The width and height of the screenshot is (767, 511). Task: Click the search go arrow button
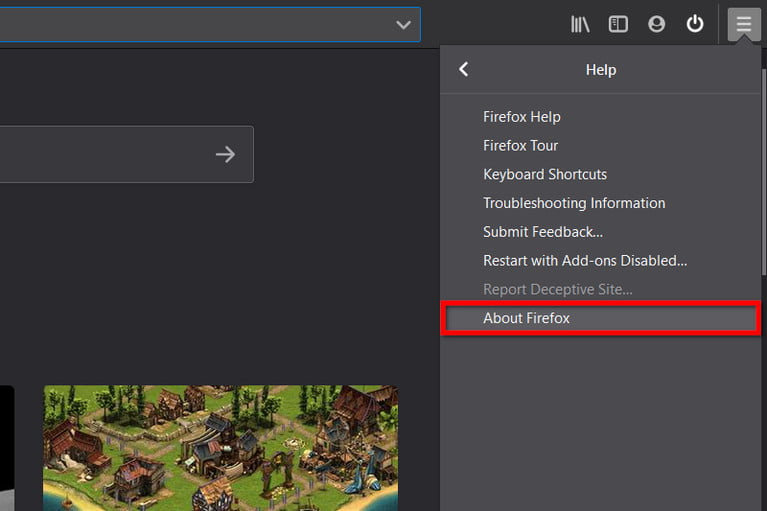225,155
